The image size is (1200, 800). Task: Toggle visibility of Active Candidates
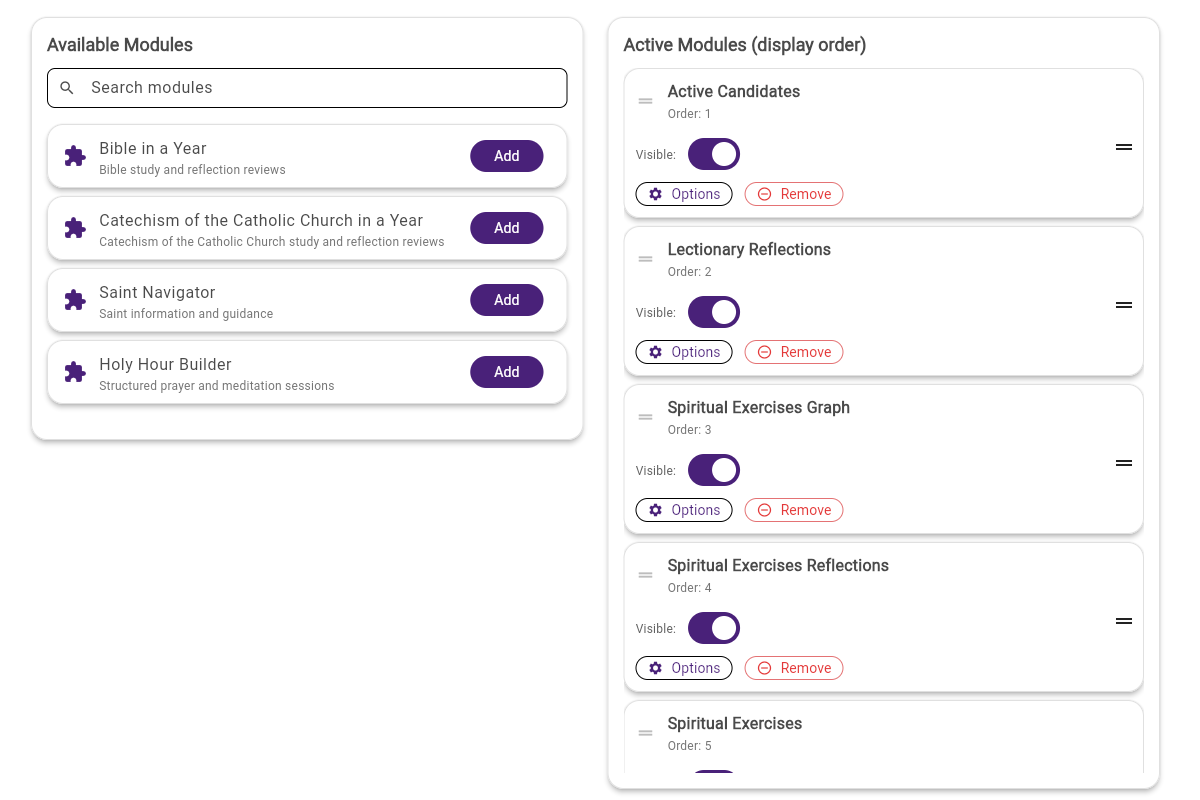[x=713, y=153]
